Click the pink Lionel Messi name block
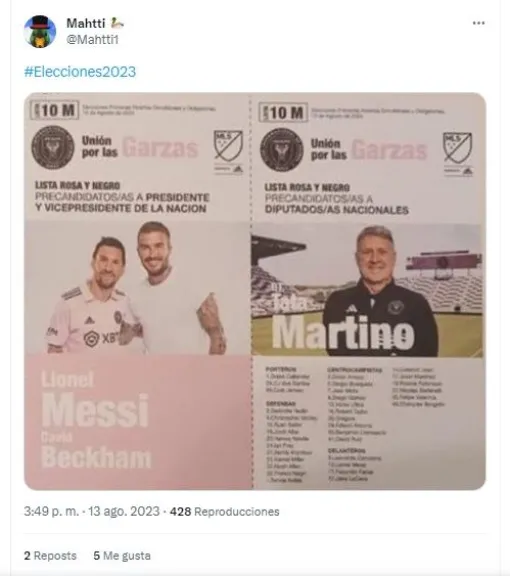The height and width of the screenshot is (576, 510). [x=138, y=422]
